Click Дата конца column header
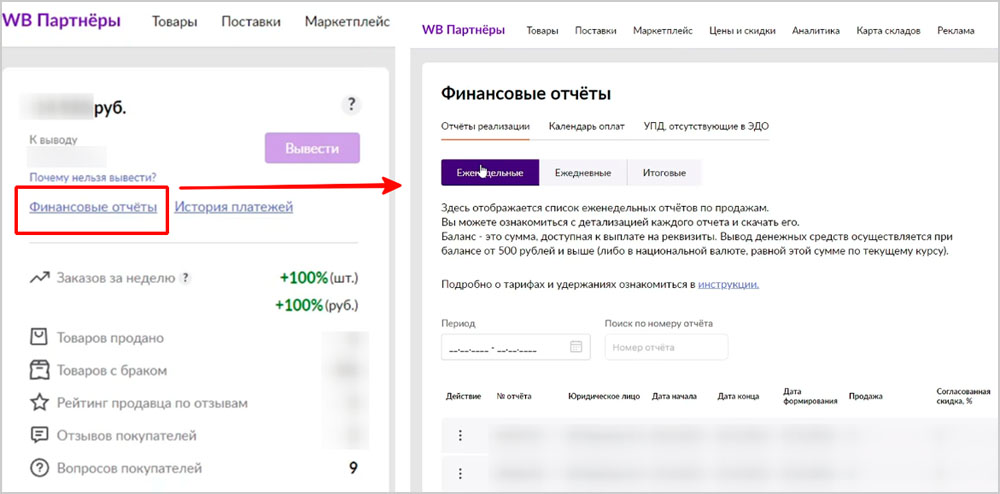 [738, 396]
